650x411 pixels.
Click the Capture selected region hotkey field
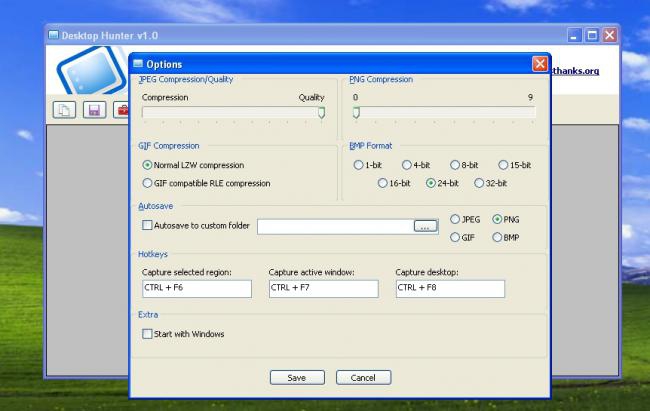[197, 288]
